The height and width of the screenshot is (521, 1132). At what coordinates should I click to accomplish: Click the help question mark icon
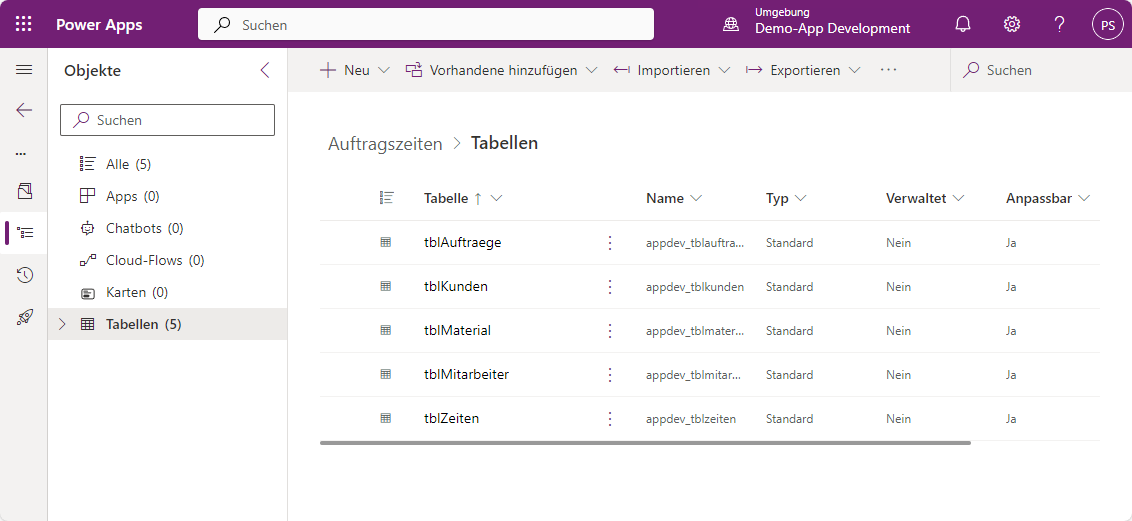(1060, 24)
